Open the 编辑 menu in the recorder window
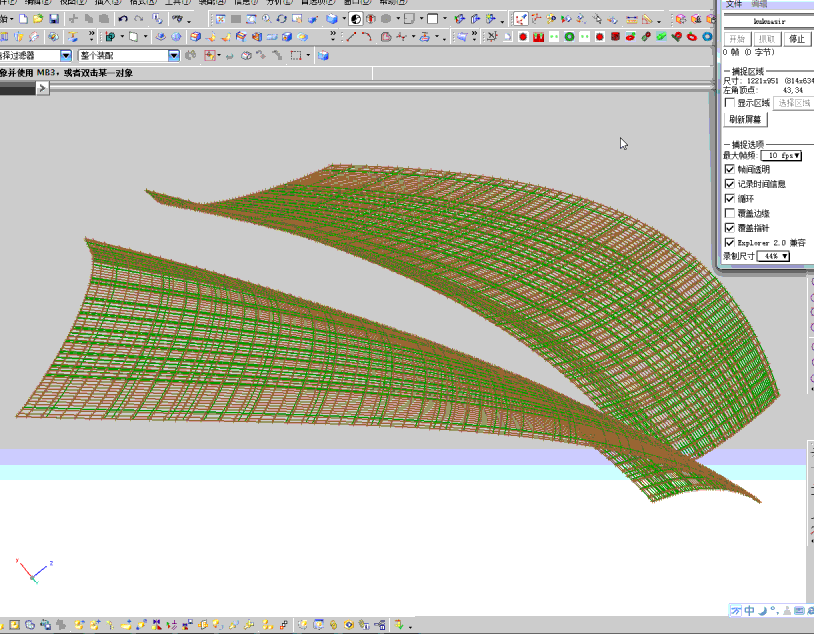Image resolution: width=814 pixels, height=634 pixels. coord(759,4)
